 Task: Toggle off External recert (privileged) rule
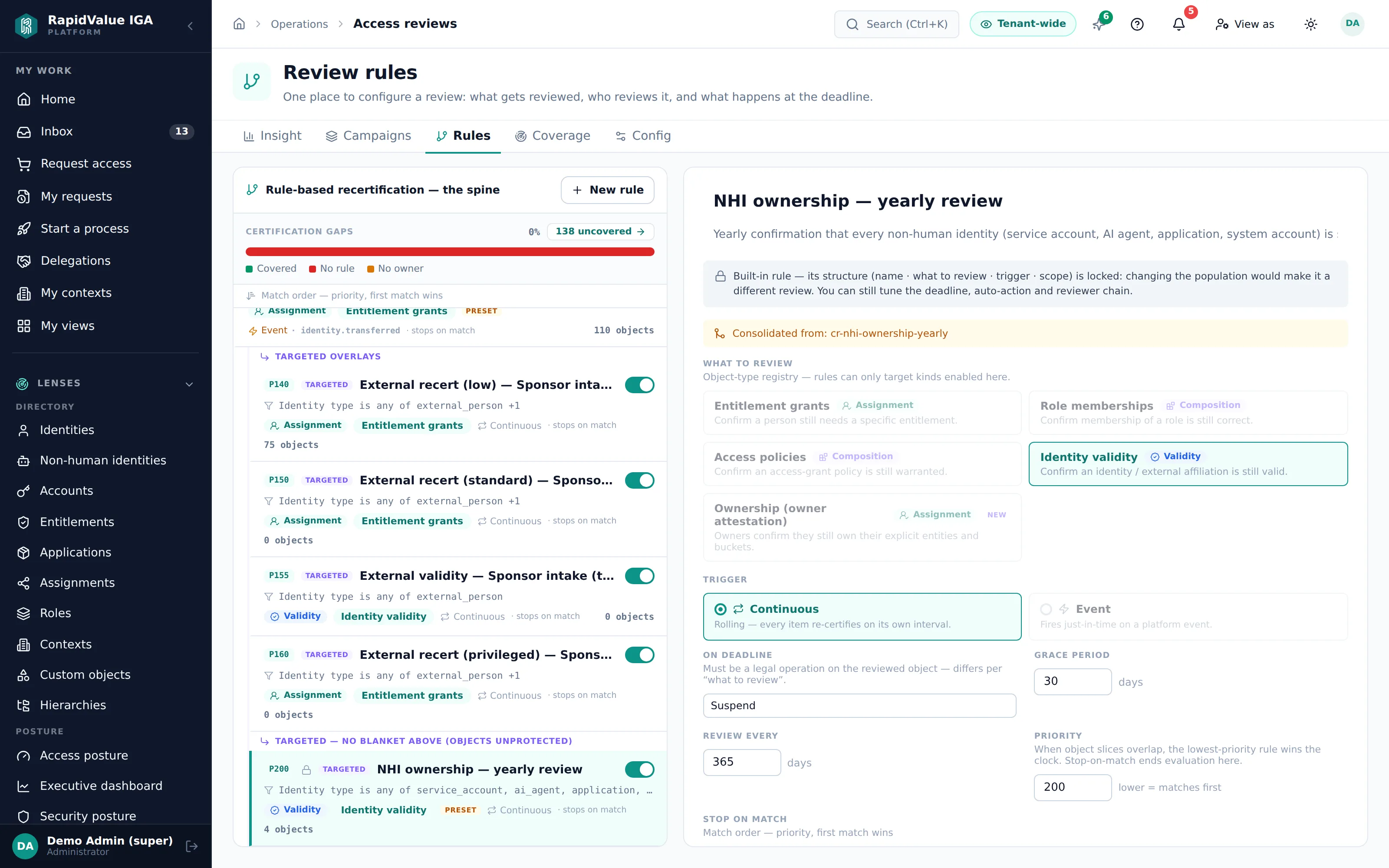point(639,654)
